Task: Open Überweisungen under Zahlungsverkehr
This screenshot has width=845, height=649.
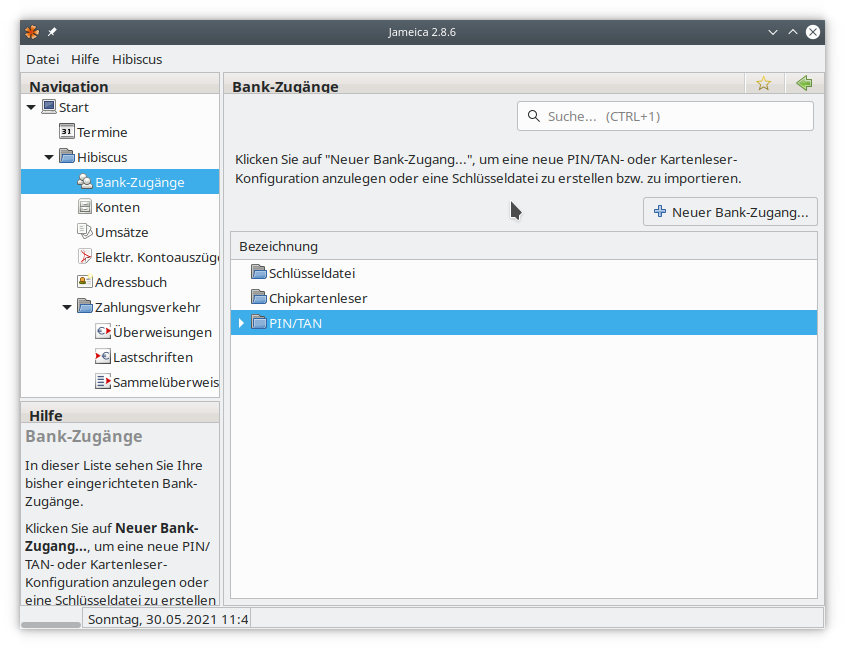Action: click(162, 332)
